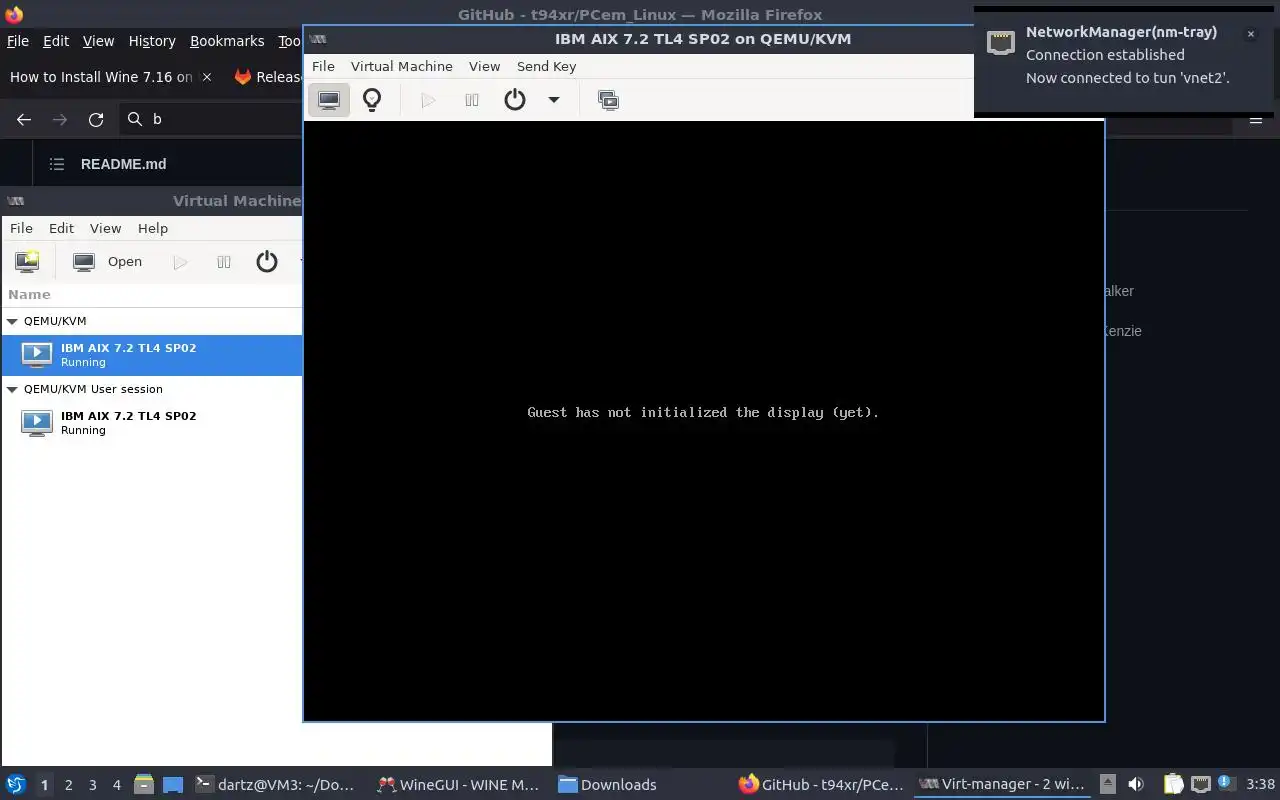The width and height of the screenshot is (1280, 800).
Task: Open Firefox Edit menu
Action: [56, 41]
